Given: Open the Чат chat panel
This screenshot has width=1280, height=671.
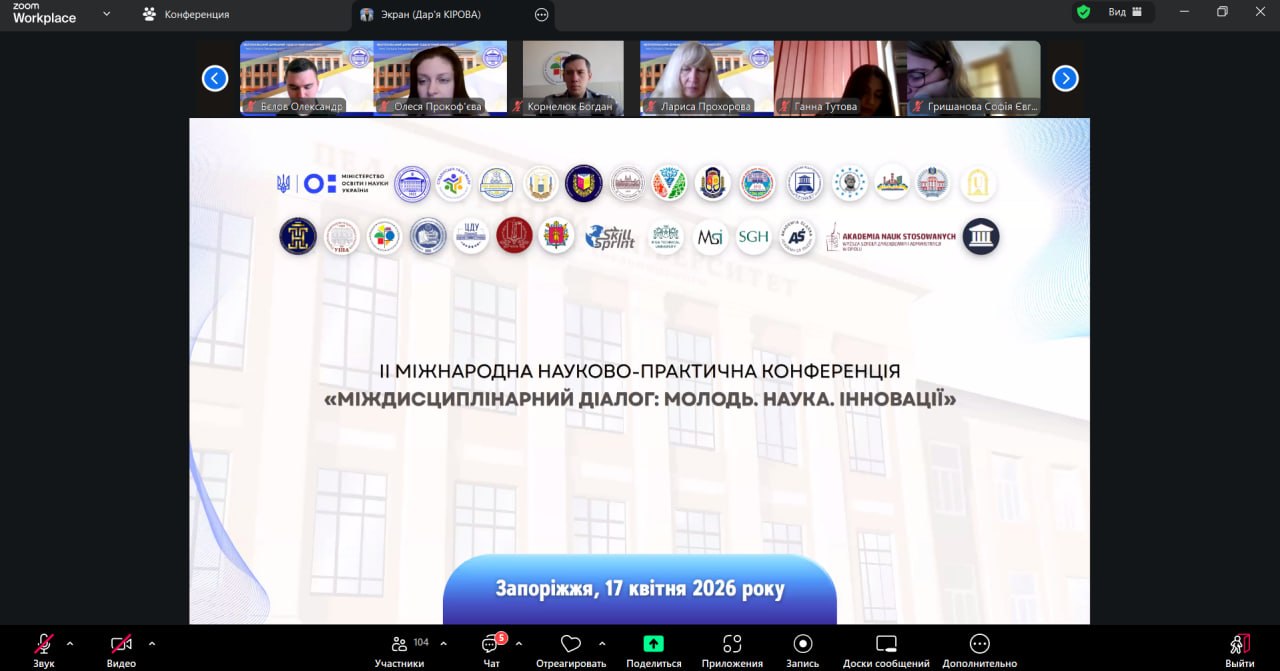Looking at the screenshot, I should (491, 644).
